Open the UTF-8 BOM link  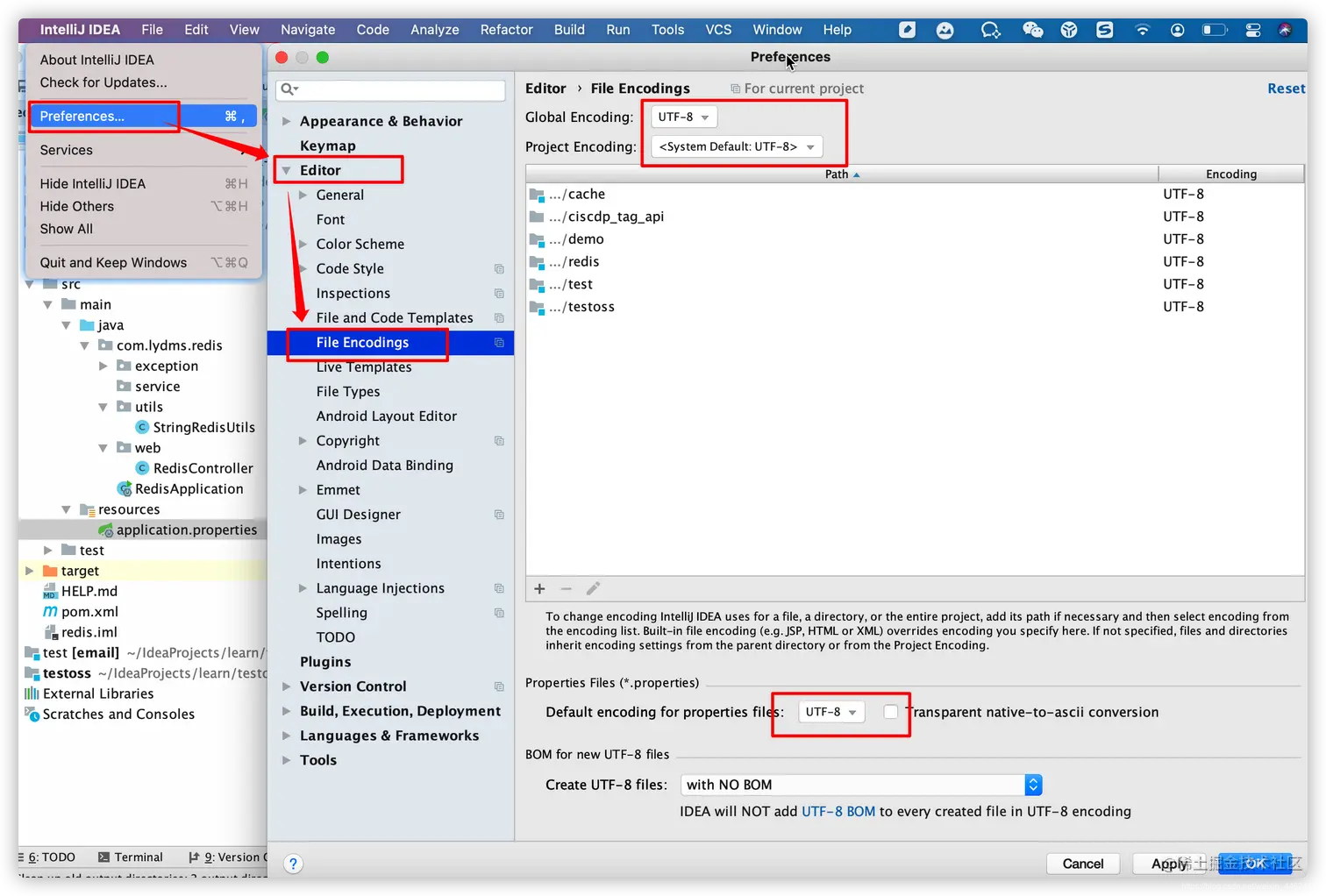[838, 812]
